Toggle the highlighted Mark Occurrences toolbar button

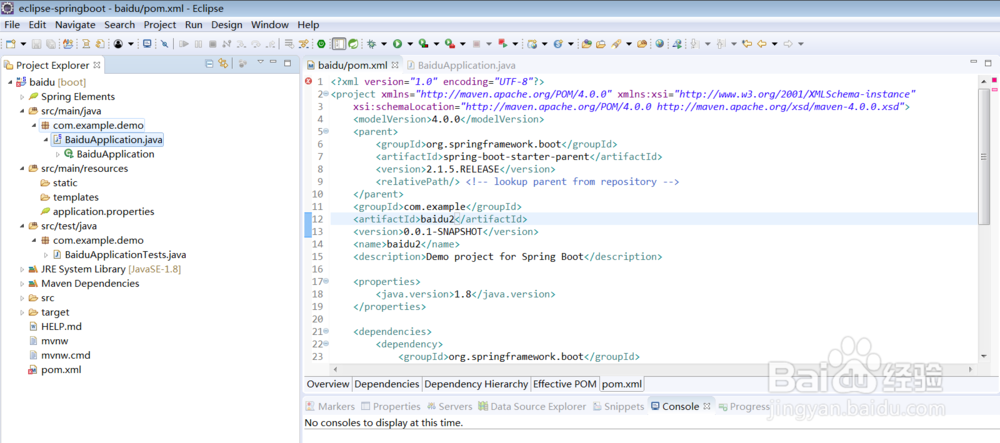(x=339, y=43)
